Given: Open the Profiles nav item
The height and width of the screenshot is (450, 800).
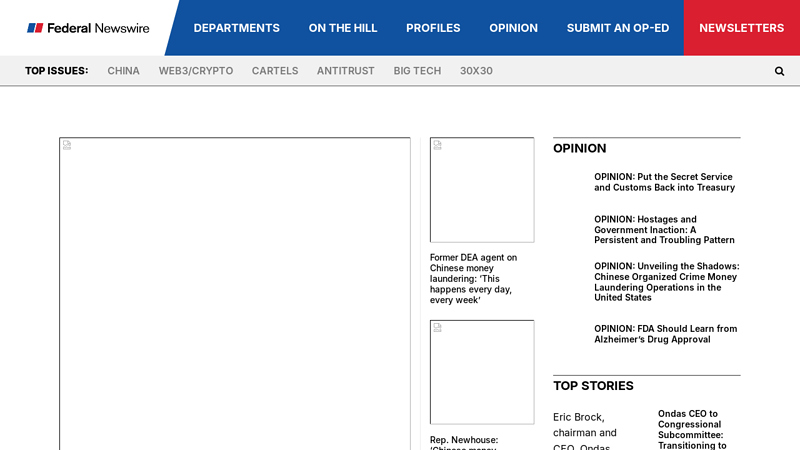Looking at the screenshot, I should 433,28.
